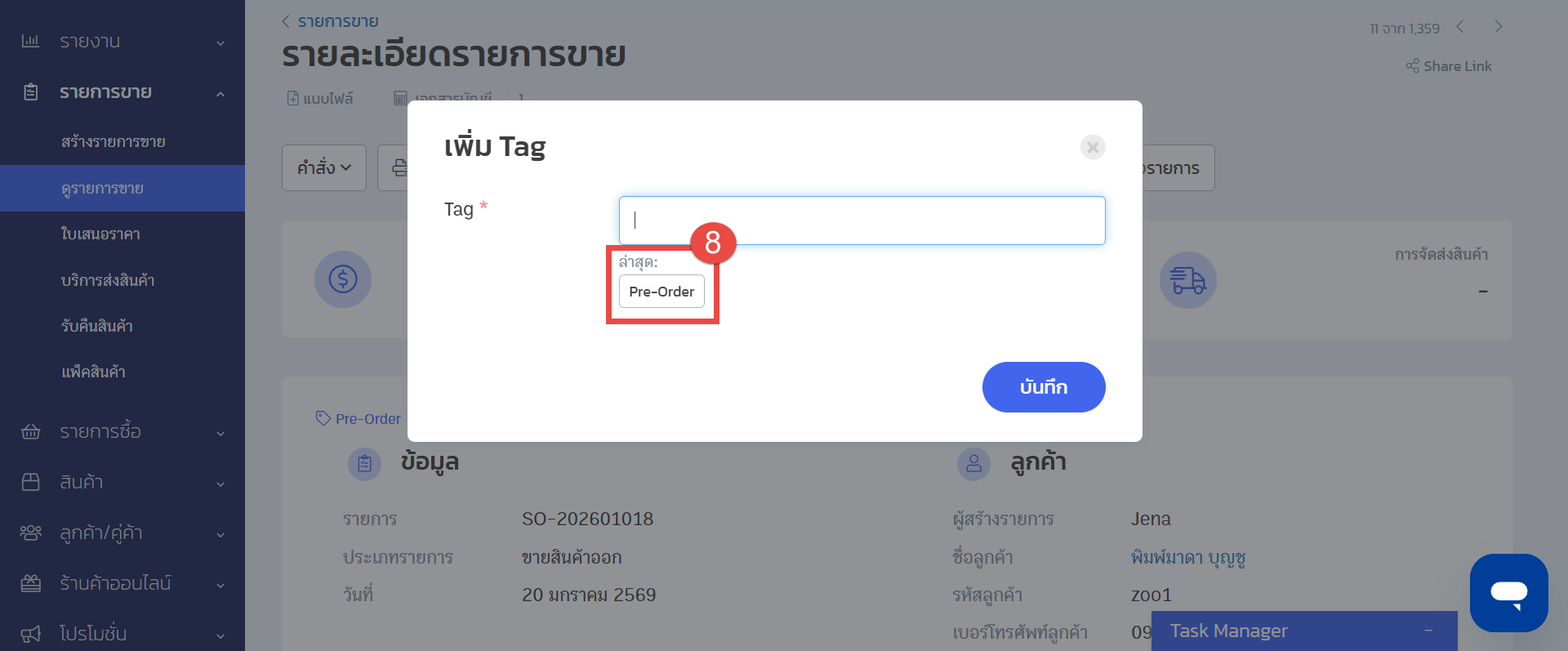Open ใบเสนอราคา menu item
The height and width of the screenshot is (651, 1568).
(100, 234)
